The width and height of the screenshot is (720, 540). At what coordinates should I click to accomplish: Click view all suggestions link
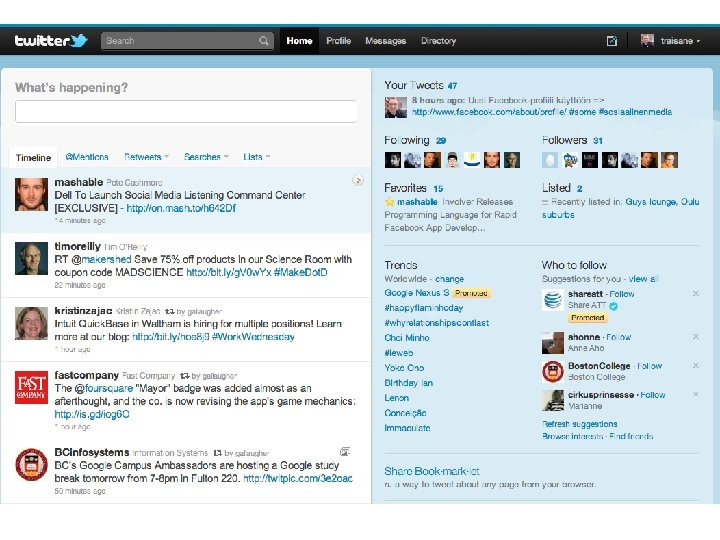[x=643, y=279]
